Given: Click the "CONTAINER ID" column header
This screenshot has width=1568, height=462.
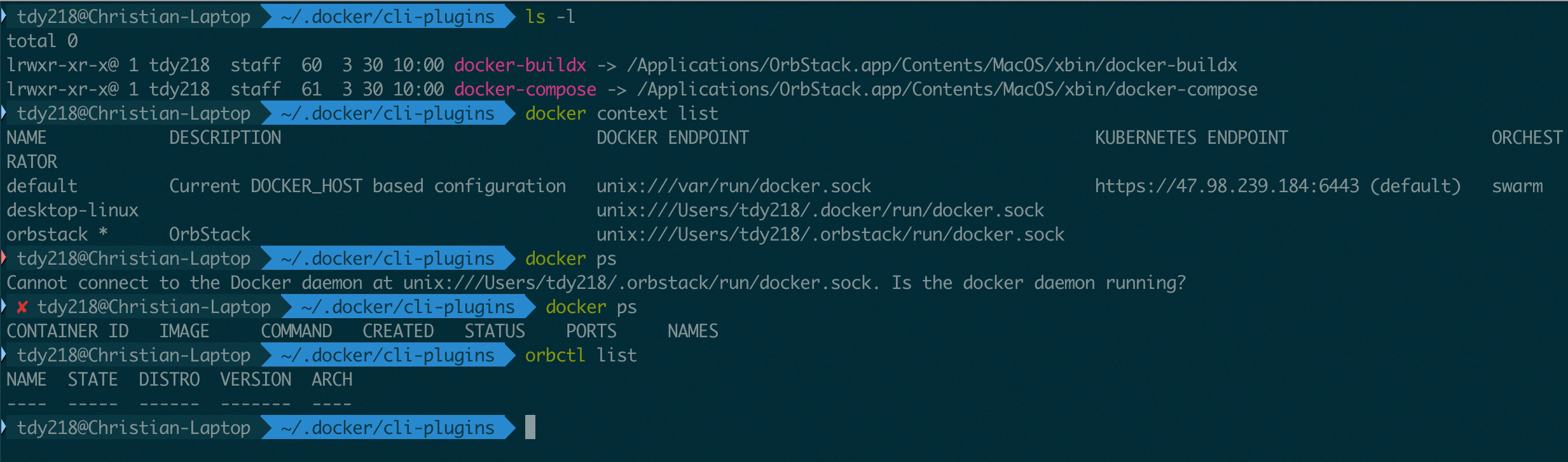Looking at the screenshot, I should pos(67,331).
